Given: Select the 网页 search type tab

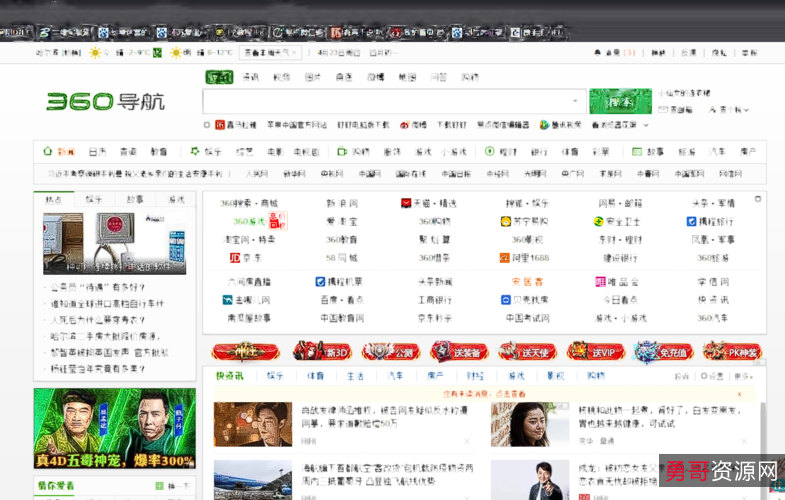Looking at the screenshot, I should 219,77.
